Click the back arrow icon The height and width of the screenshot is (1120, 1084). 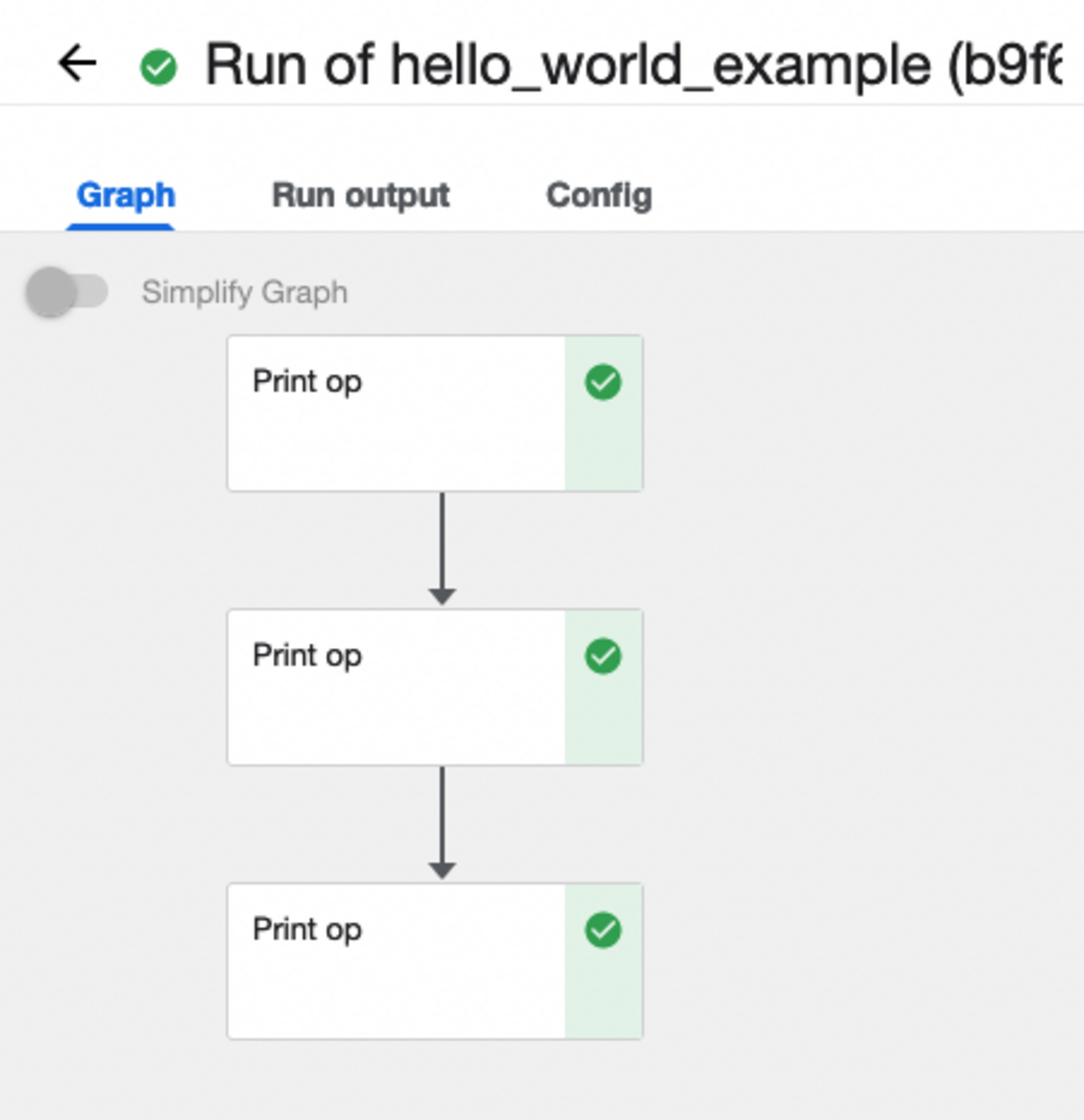[78, 64]
